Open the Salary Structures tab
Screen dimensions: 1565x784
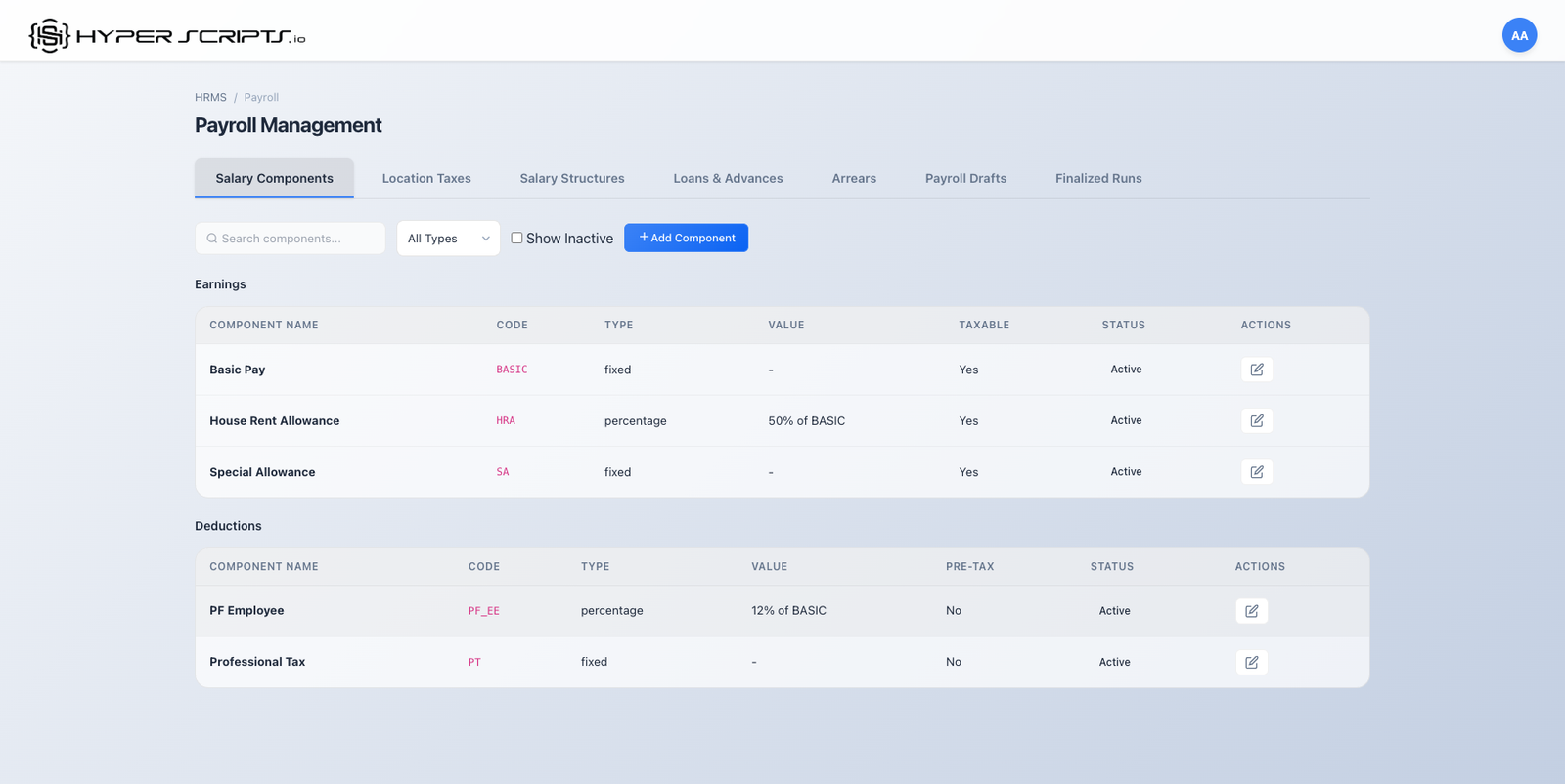(572, 178)
